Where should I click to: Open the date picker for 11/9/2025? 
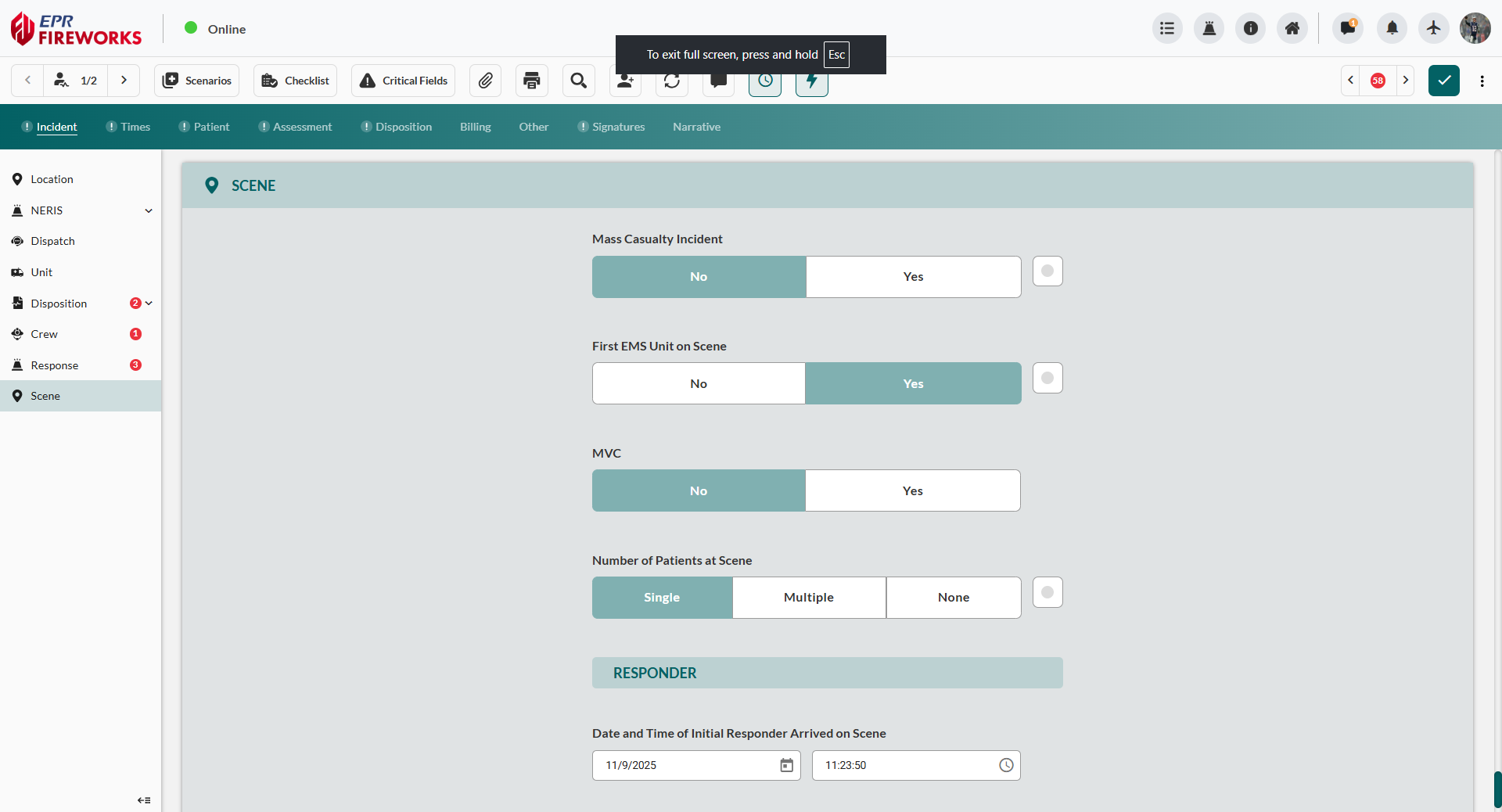[x=787, y=766]
